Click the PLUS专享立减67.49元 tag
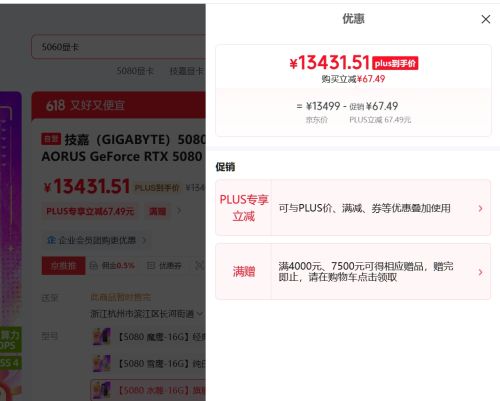This screenshot has width=500, height=401. point(90,211)
